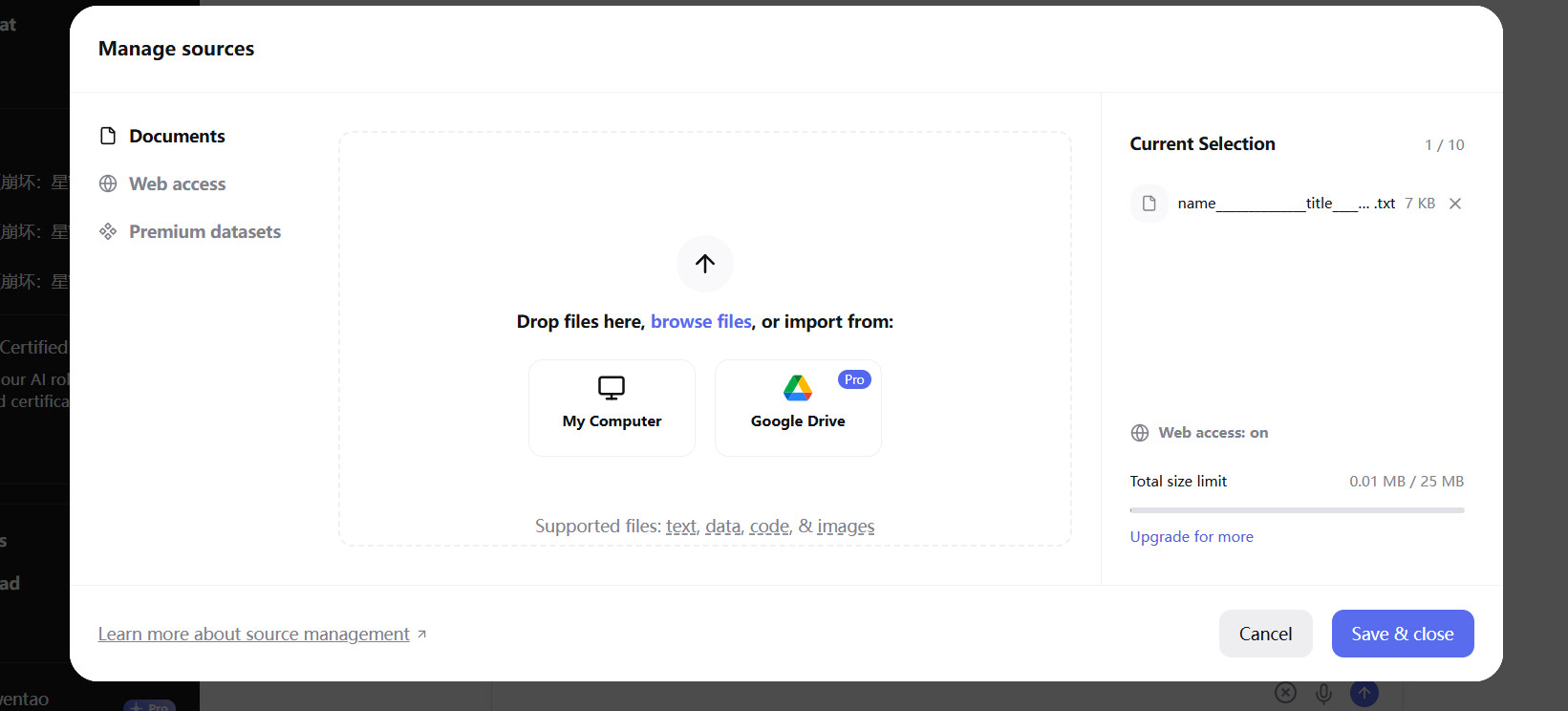Click the 'text' supported files label
Image resolution: width=1568 pixels, height=711 pixels.
(x=681, y=526)
